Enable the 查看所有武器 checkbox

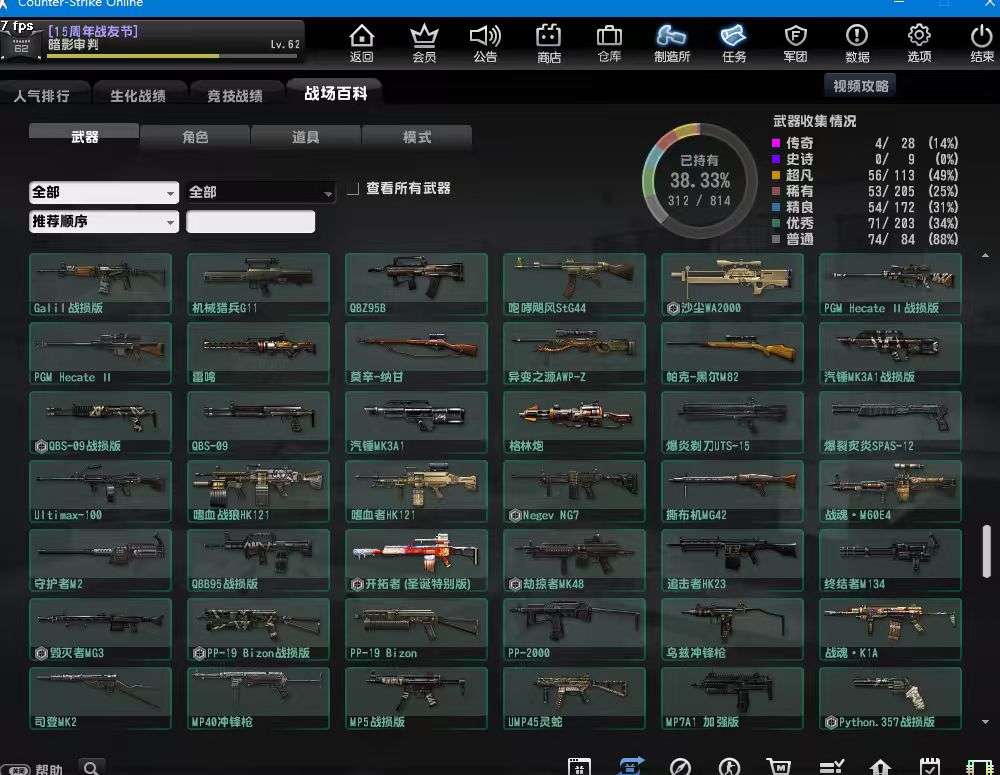353,189
